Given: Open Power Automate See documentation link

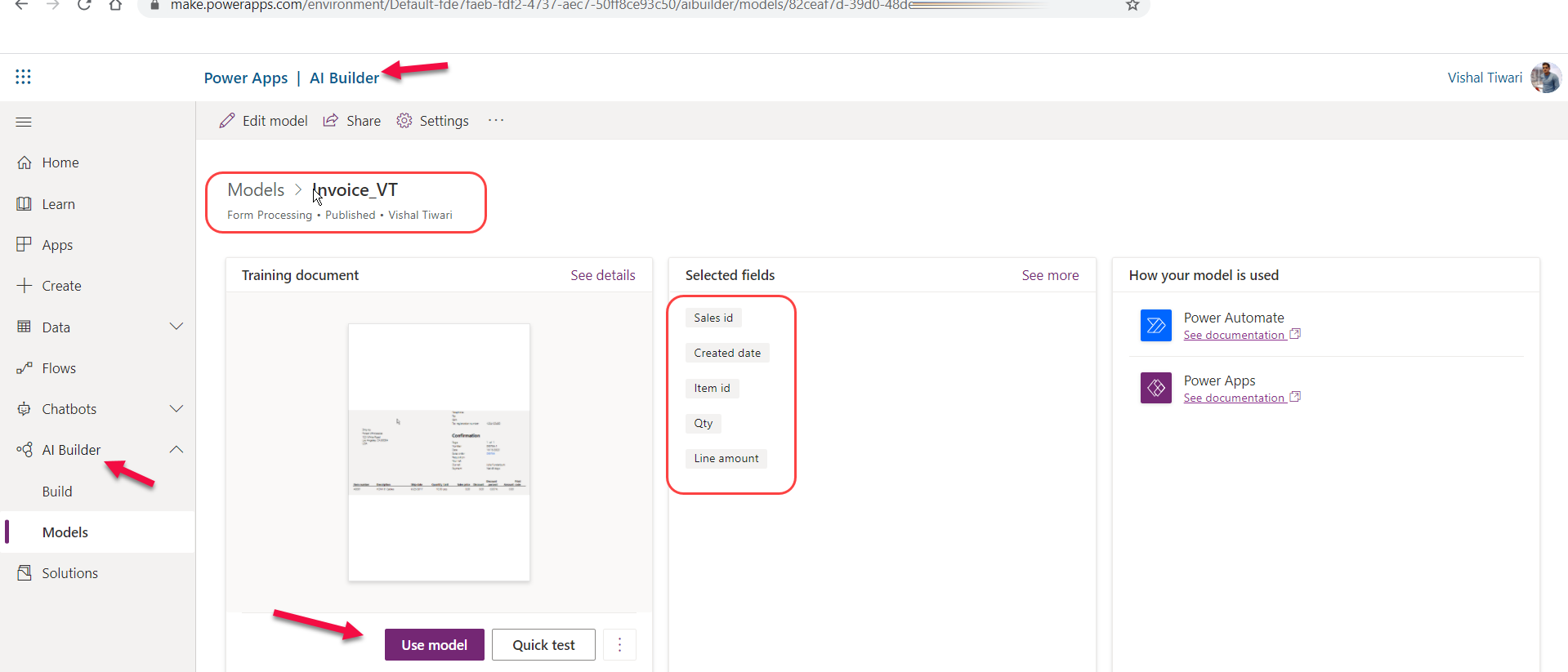Looking at the screenshot, I should pyautogui.click(x=1234, y=335).
